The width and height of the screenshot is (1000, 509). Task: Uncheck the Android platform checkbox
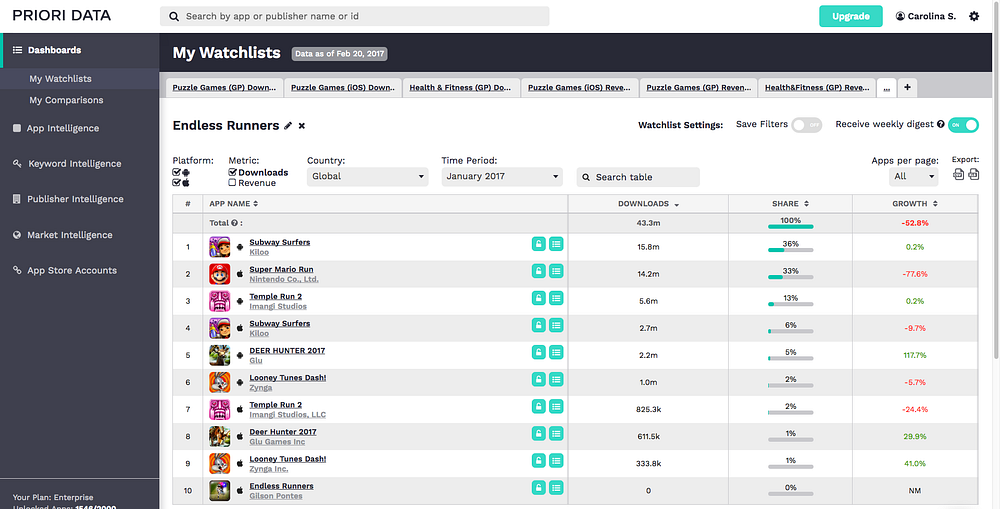click(177, 172)
